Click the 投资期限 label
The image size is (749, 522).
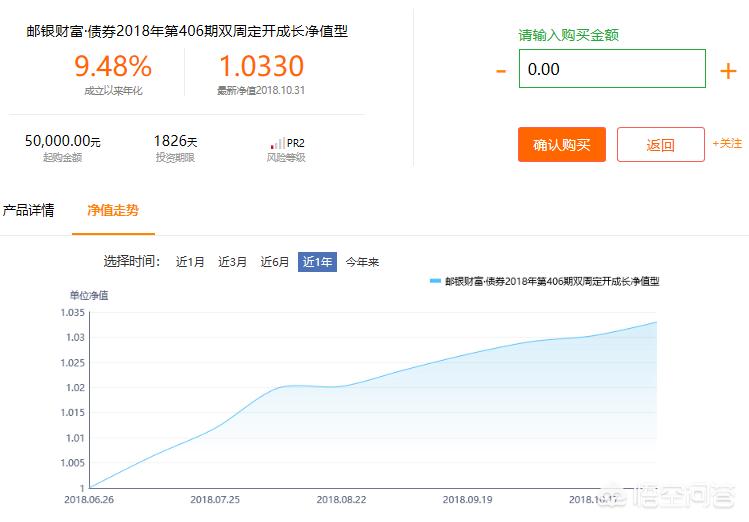pyautogui.click(x=175, y=158)
